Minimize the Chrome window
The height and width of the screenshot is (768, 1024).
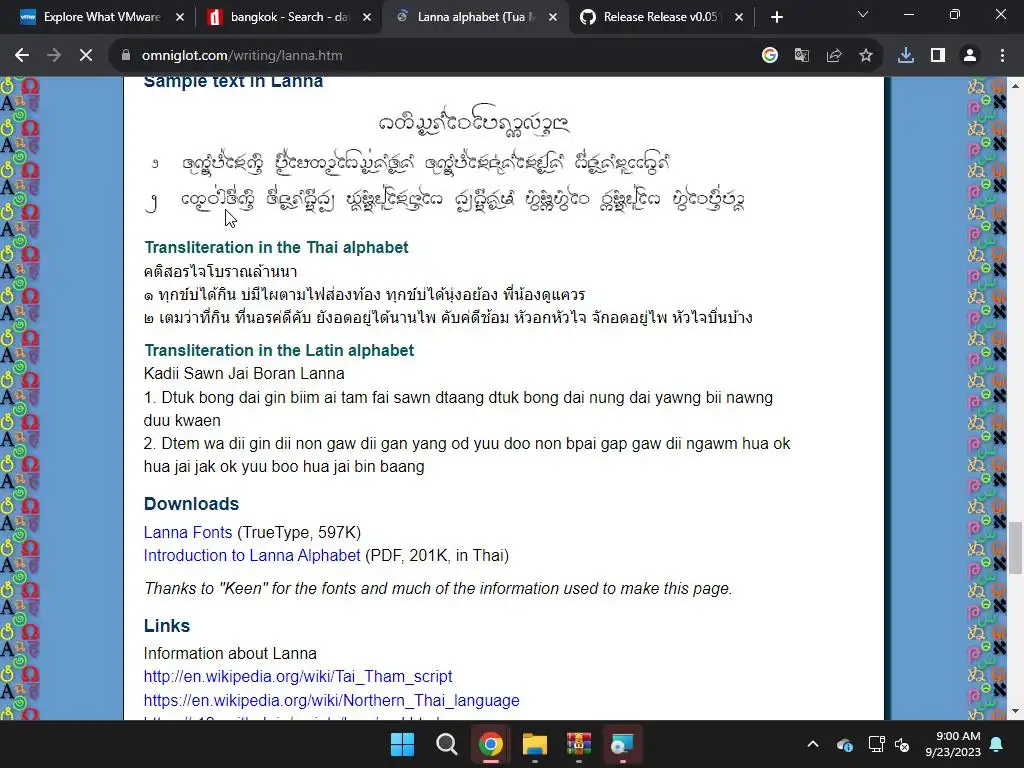pyautogui.click(x=909, y=14)
